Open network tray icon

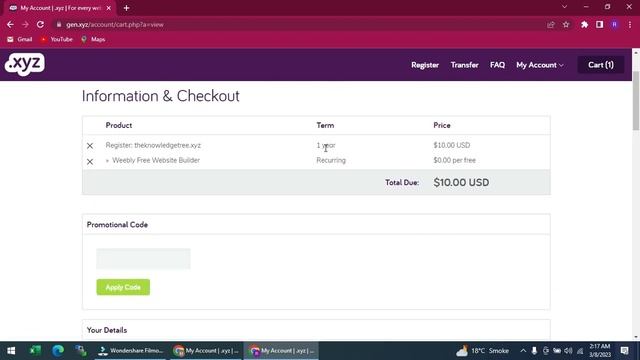580,351
